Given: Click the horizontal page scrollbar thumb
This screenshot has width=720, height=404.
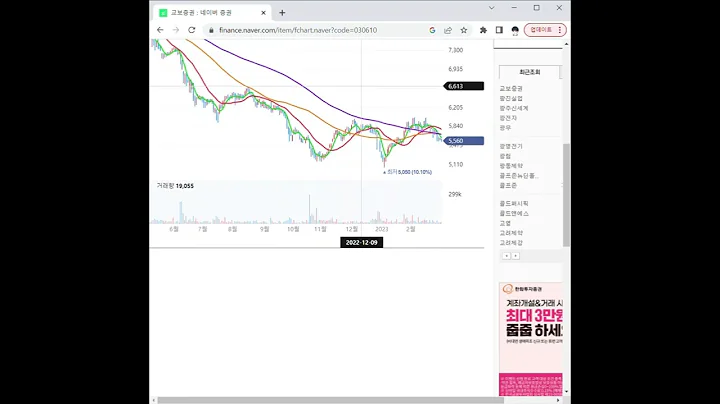Looking at the screenshot, I should point(331,400).
